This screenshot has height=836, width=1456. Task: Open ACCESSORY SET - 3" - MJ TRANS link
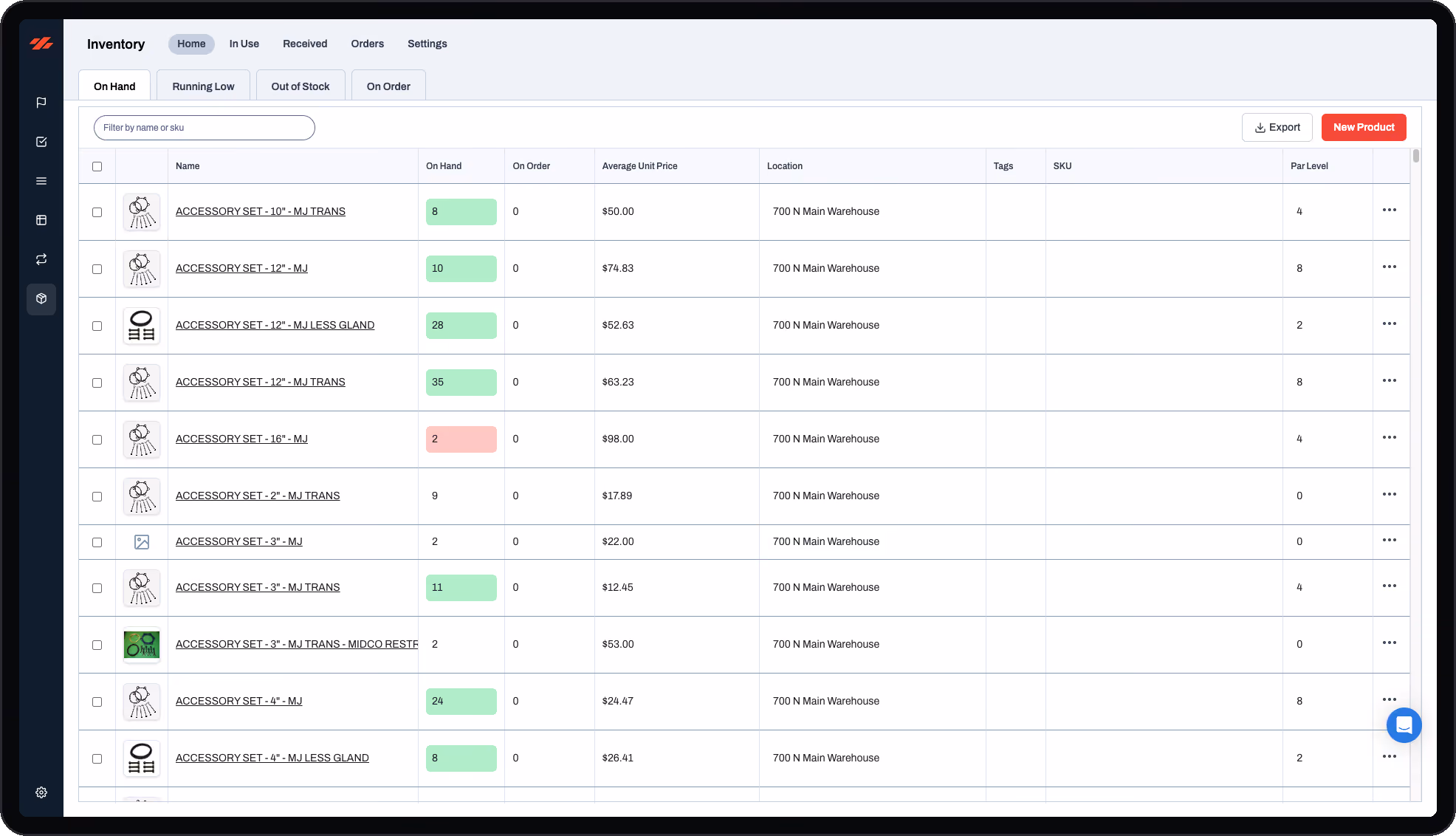coord(258,587)
